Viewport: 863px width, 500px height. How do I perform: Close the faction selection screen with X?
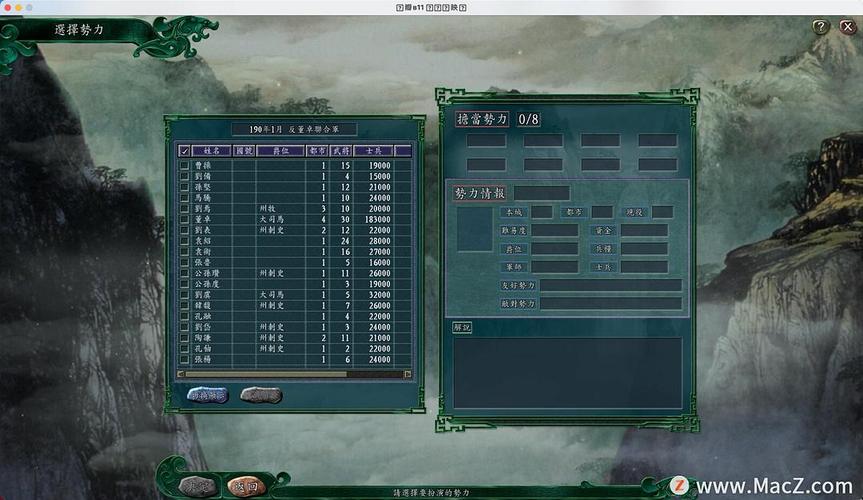(847, 26)
